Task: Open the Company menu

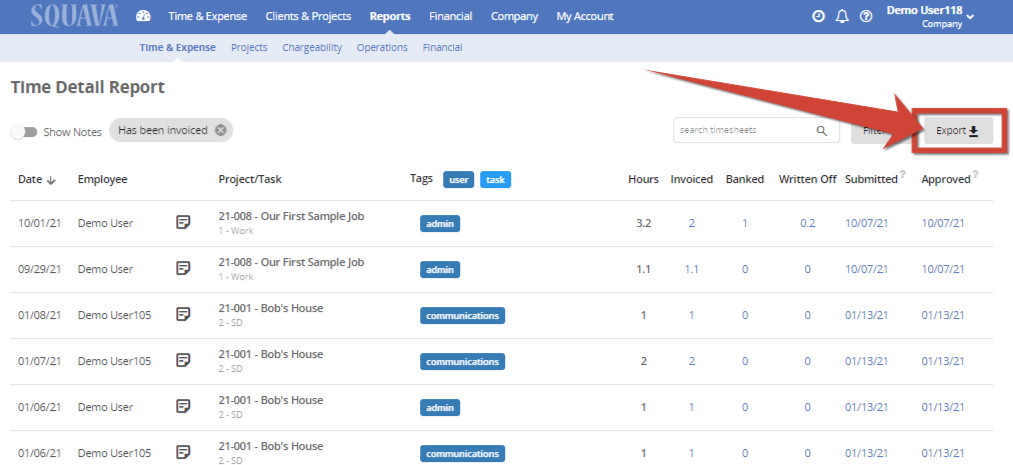Action: click(514, 16)
